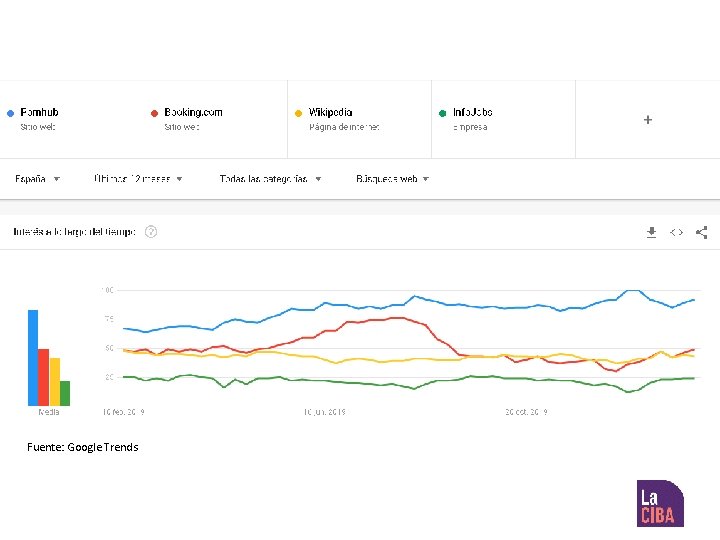Image resolution: width=720 pixels, height=540 pixels.
Task: Select the Booking.com search term
Action: coord(194,113)
